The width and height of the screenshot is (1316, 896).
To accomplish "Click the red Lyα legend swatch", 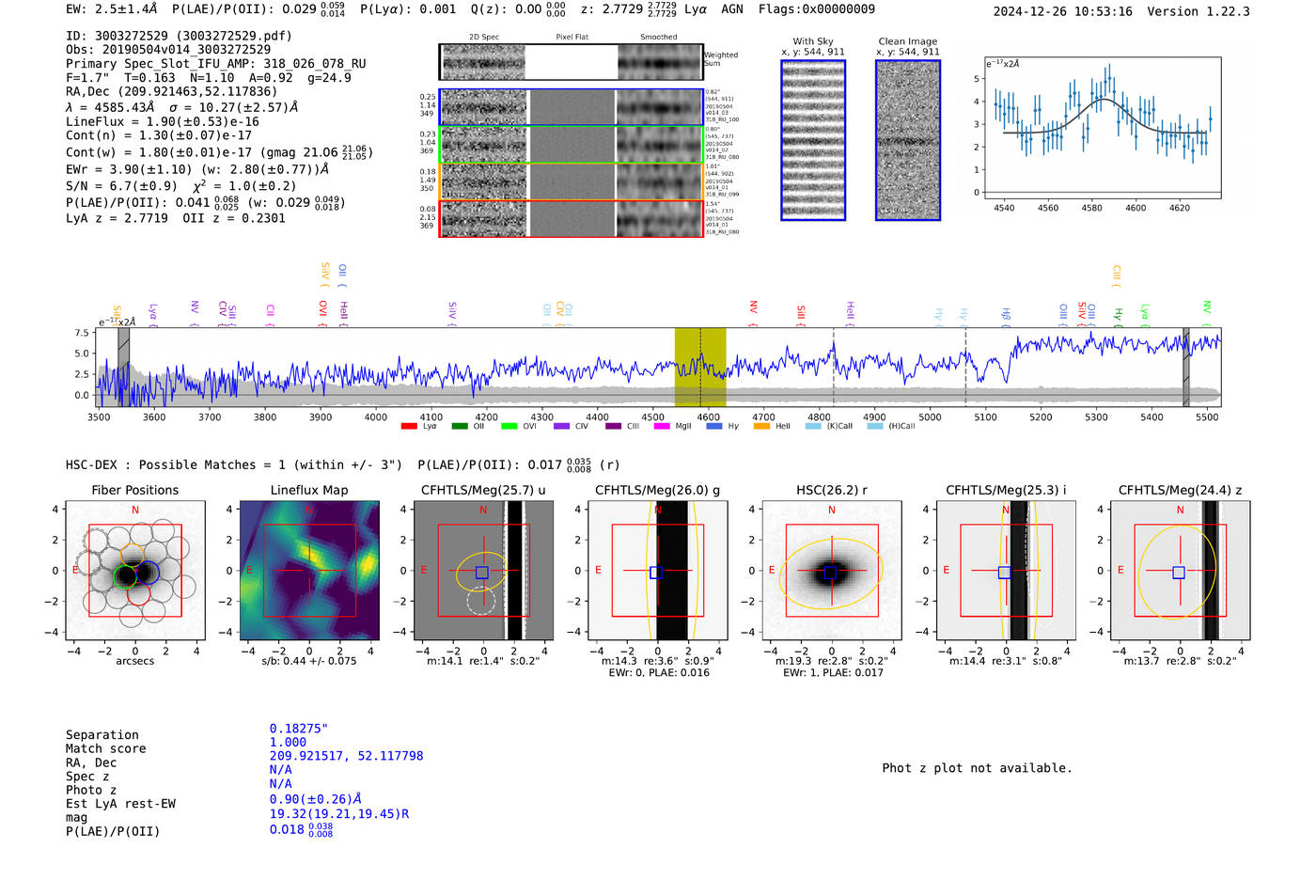I will pos(409,427).
